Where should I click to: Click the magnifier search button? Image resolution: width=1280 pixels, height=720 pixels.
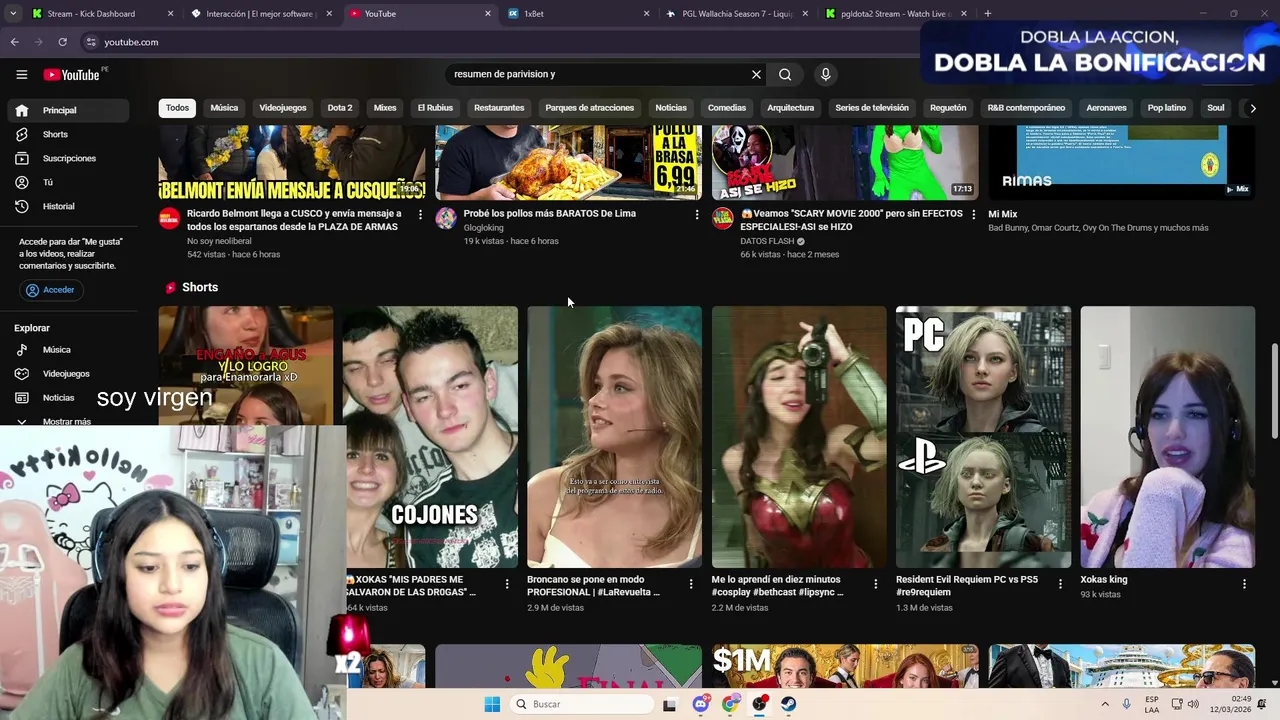[x=785, y=74]
